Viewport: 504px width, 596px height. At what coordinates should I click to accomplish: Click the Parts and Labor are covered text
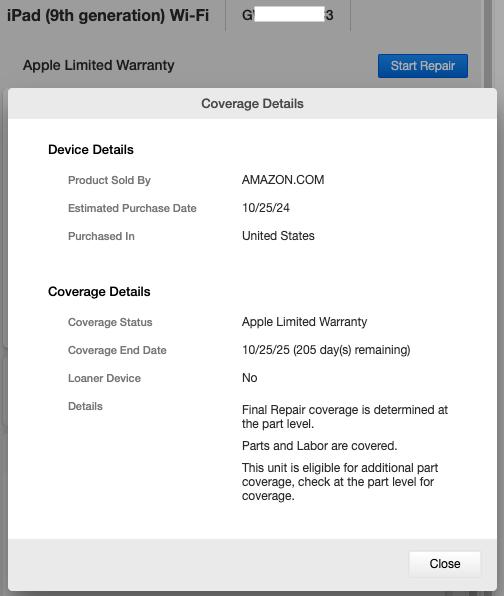coord(320,446)
